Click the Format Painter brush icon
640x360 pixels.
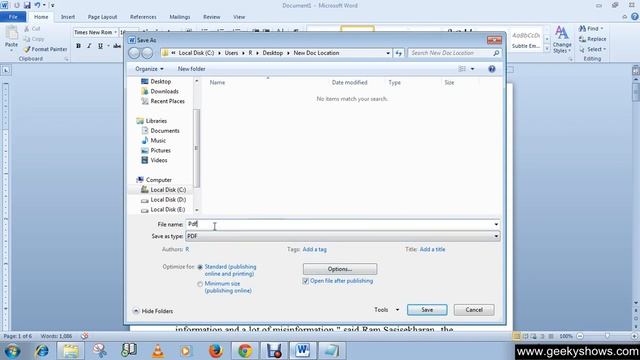click(x=27, y=49)
